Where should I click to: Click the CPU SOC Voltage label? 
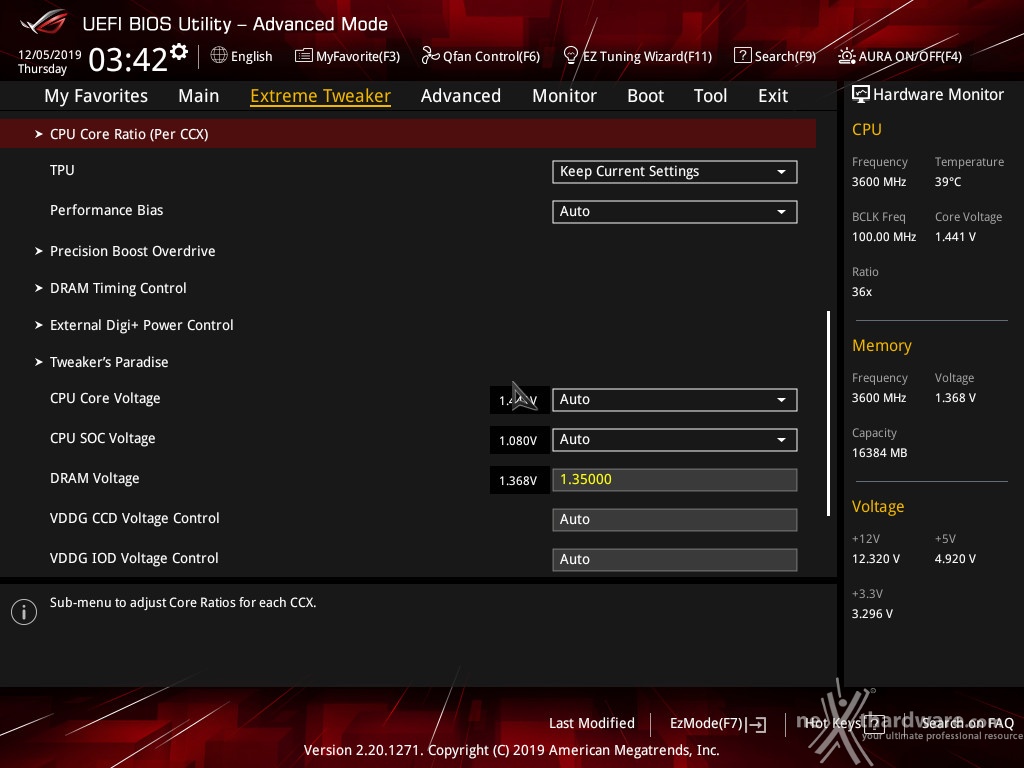tap(103, 438)
